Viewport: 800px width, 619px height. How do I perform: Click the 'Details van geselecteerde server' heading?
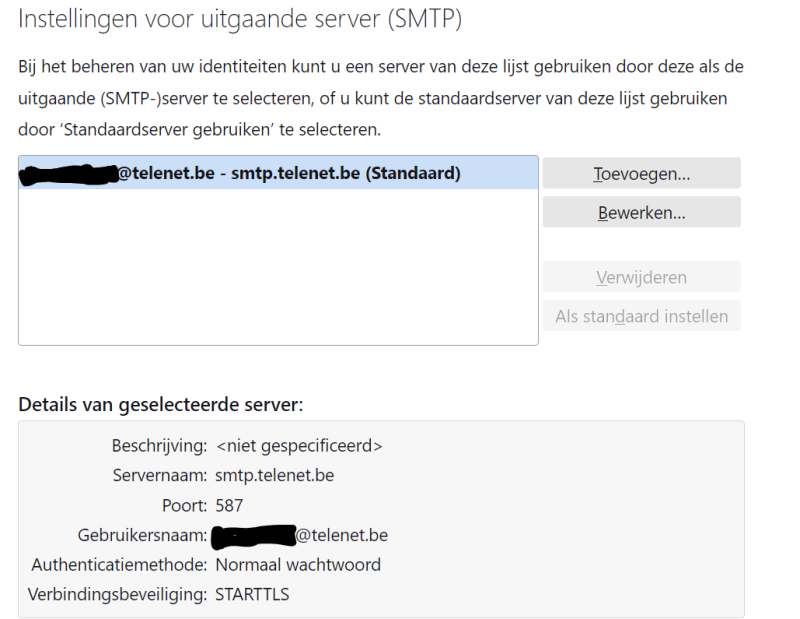(x=161, y=405)
